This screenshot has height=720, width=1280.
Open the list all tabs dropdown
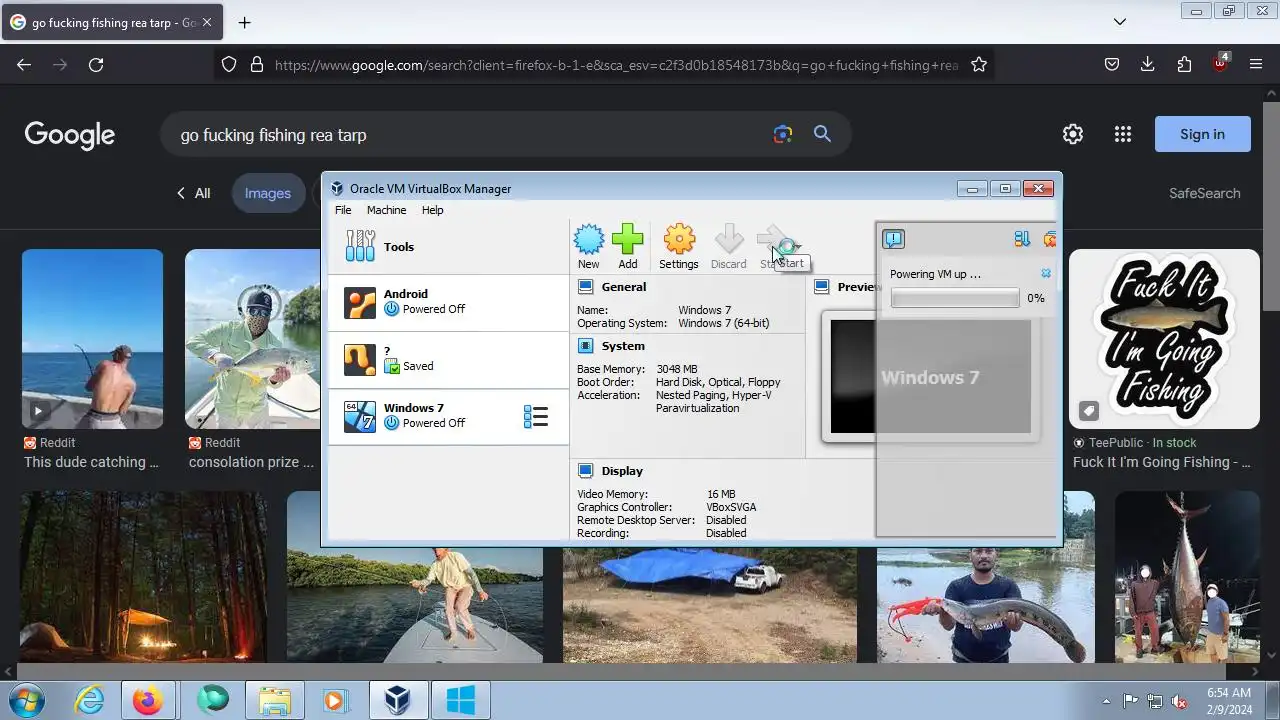pos(1120,22)
